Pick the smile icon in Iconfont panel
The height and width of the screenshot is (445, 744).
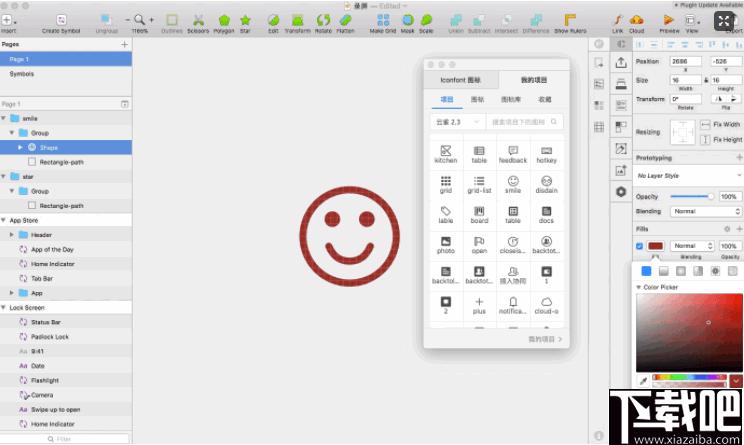[513, 184]
